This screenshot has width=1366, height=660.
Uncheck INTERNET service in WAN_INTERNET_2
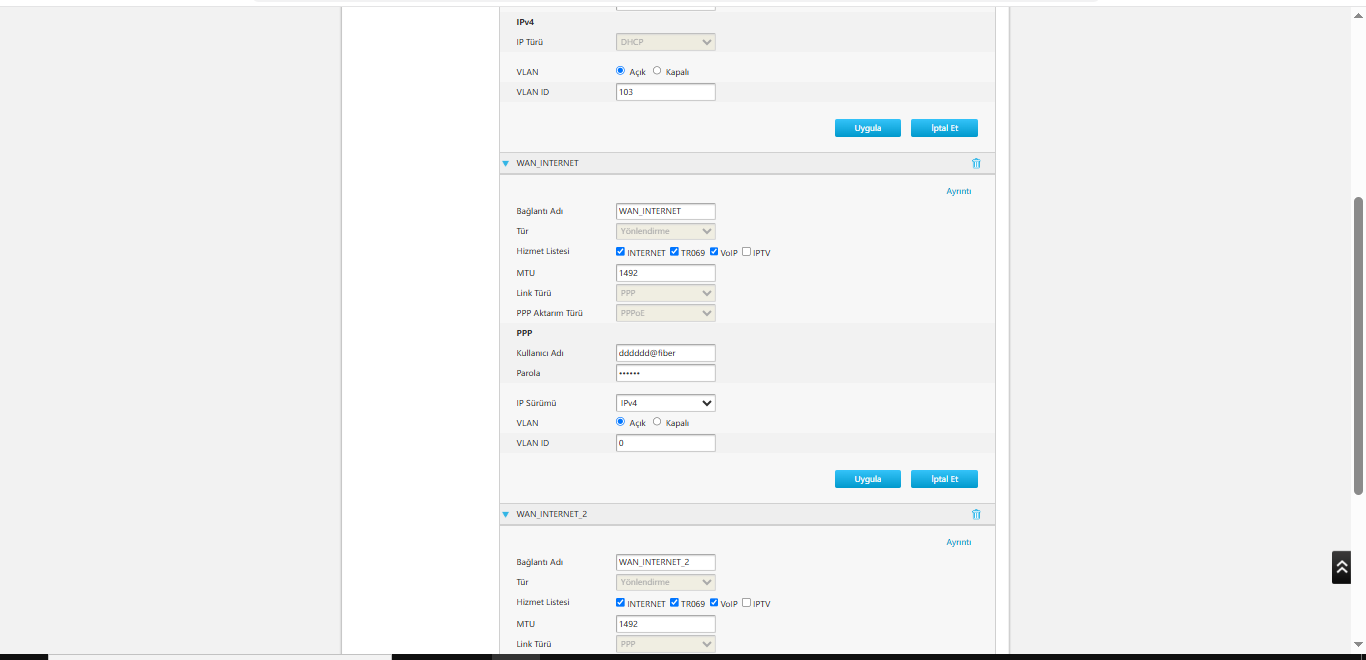(621, 603)
